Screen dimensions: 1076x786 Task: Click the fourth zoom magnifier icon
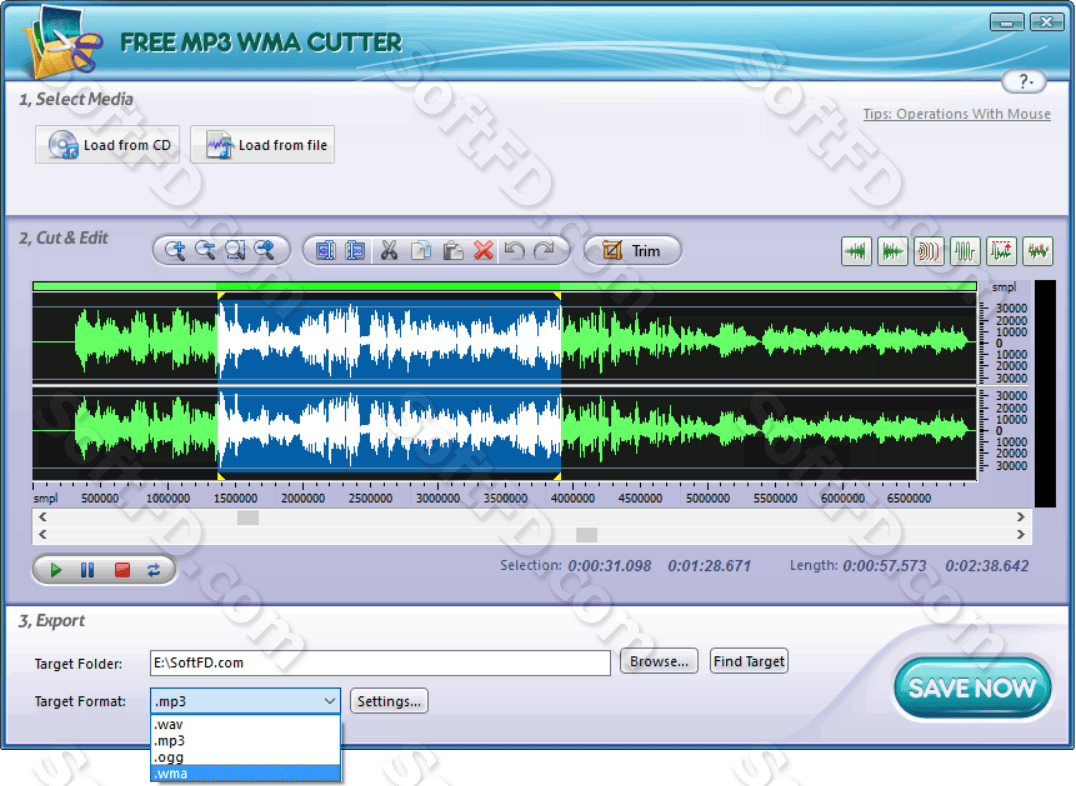click(265, 251)
